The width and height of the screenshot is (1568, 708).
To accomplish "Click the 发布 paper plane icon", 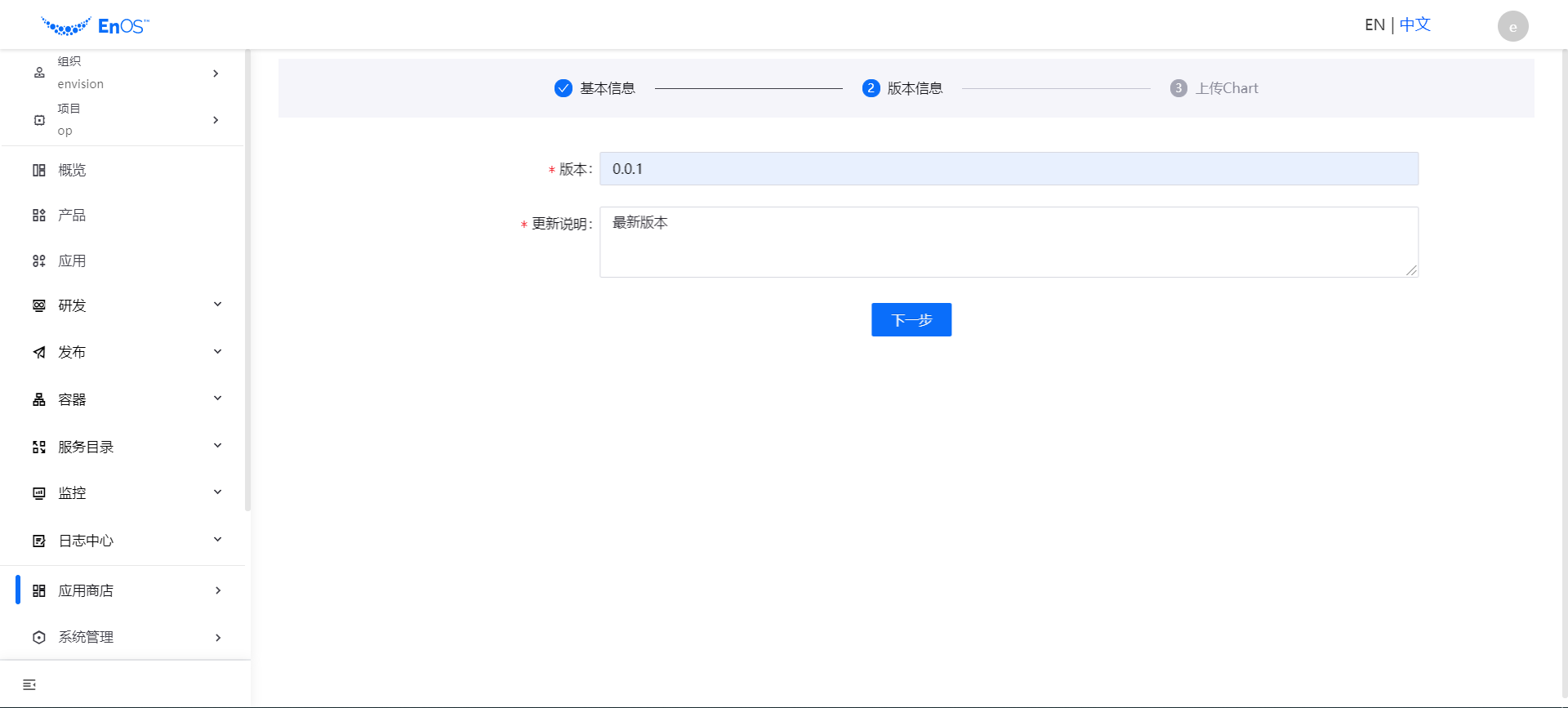I will point(39,353).
